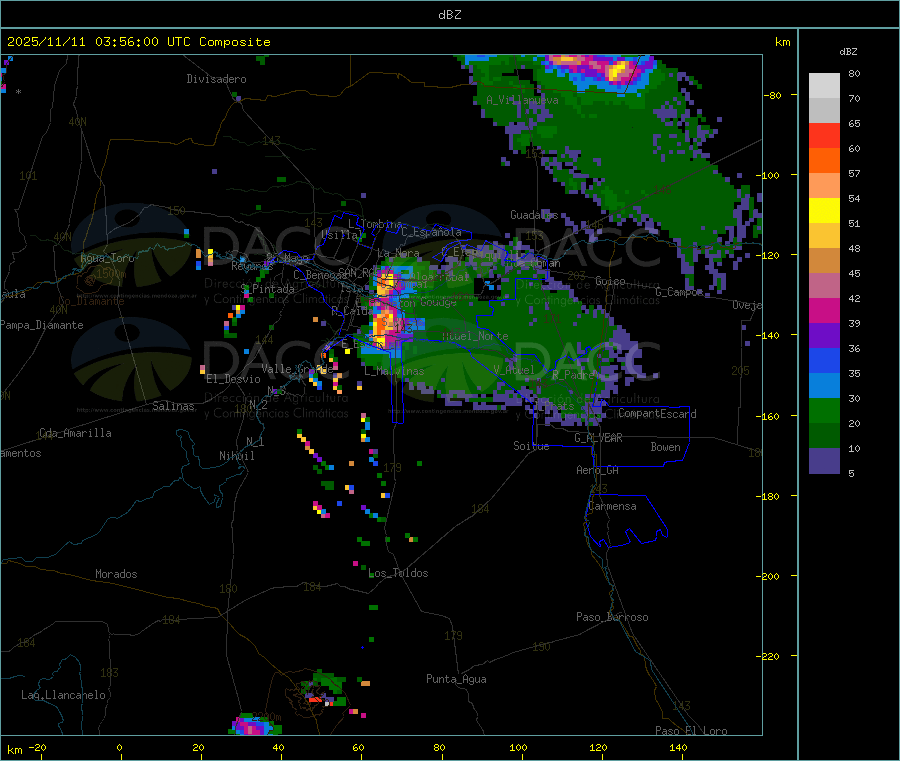This screenshot has width=900, height=761.
Task: Click the 100 km bottom axis label
Action: pos(518,747)
